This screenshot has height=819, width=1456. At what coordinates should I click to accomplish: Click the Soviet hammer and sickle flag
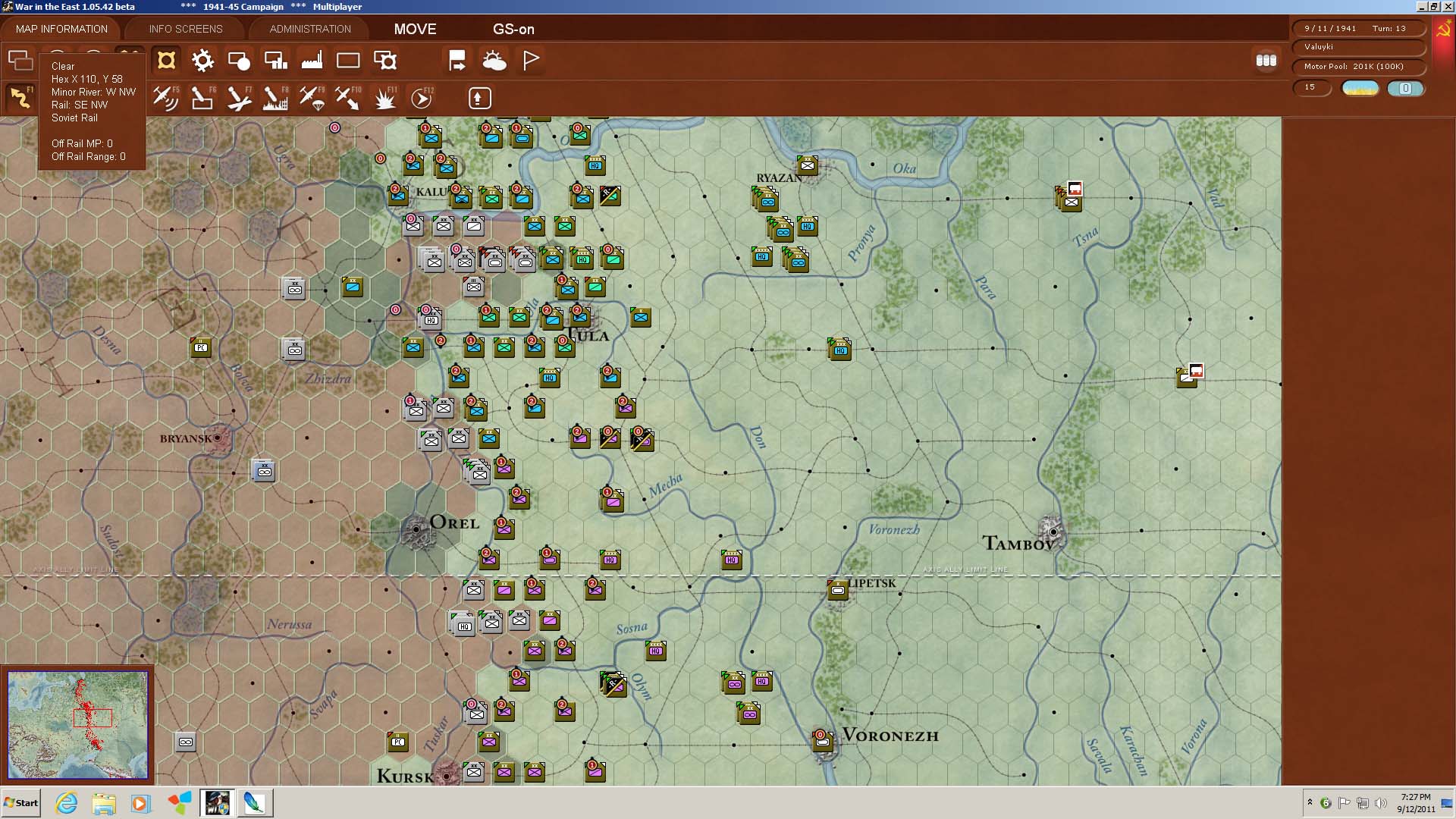coord(1443,30)
